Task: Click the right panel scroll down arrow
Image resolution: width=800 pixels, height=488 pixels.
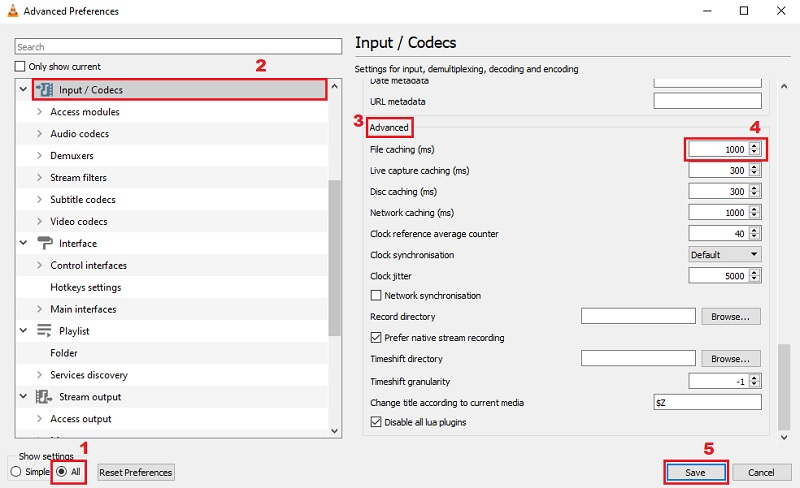Action: point(784,437)
